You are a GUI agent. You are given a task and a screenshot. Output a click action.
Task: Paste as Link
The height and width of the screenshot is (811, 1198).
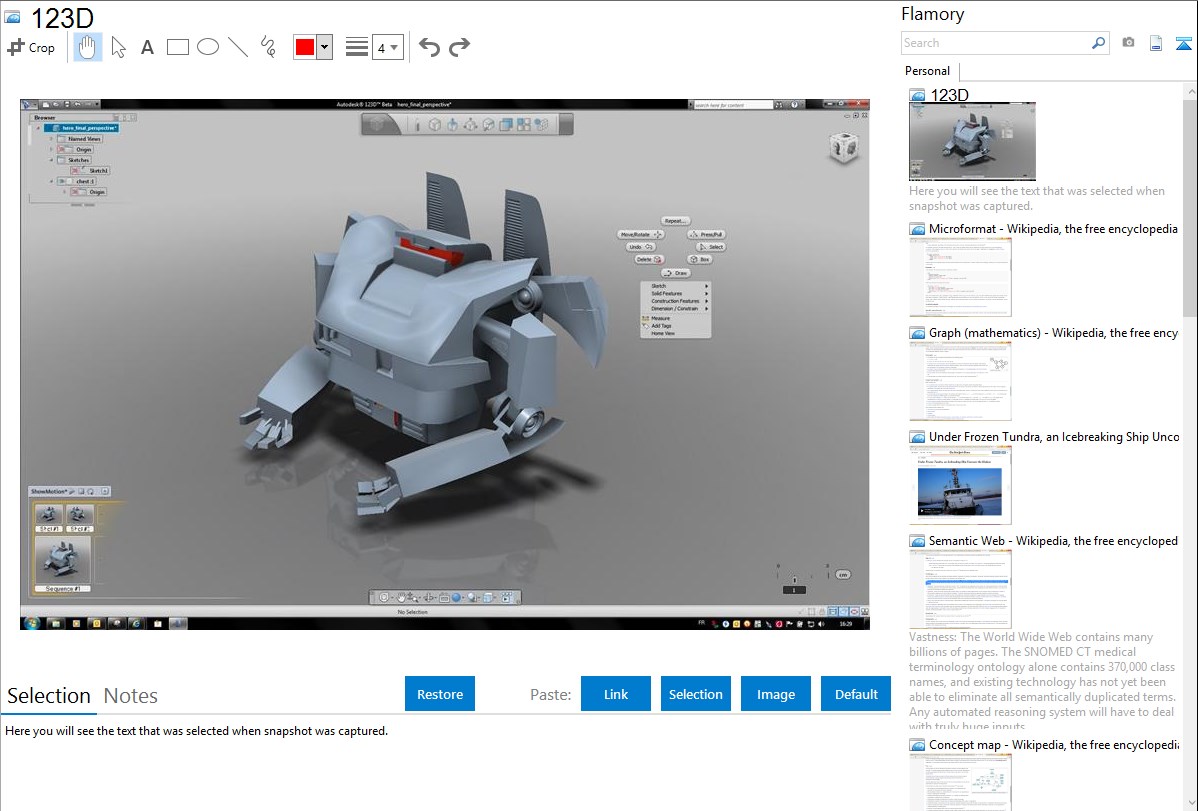[616, 694]
